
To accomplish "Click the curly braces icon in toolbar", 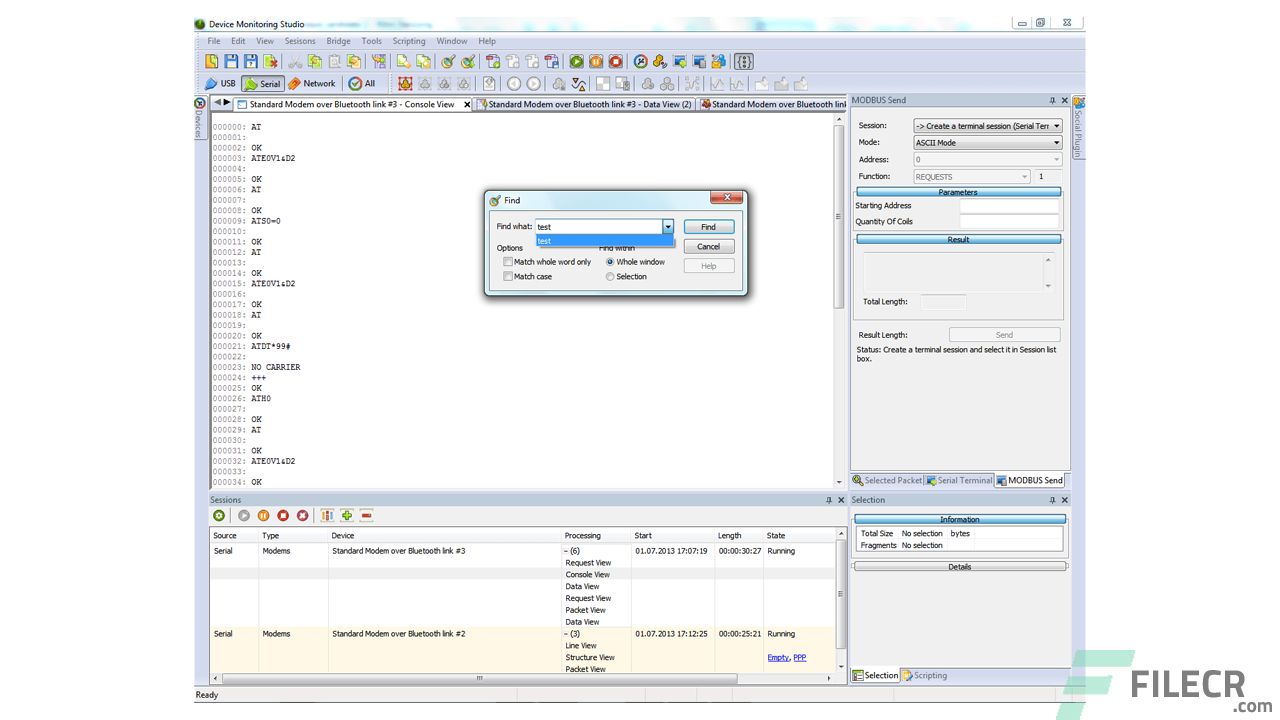I will [x=744, y=62].
